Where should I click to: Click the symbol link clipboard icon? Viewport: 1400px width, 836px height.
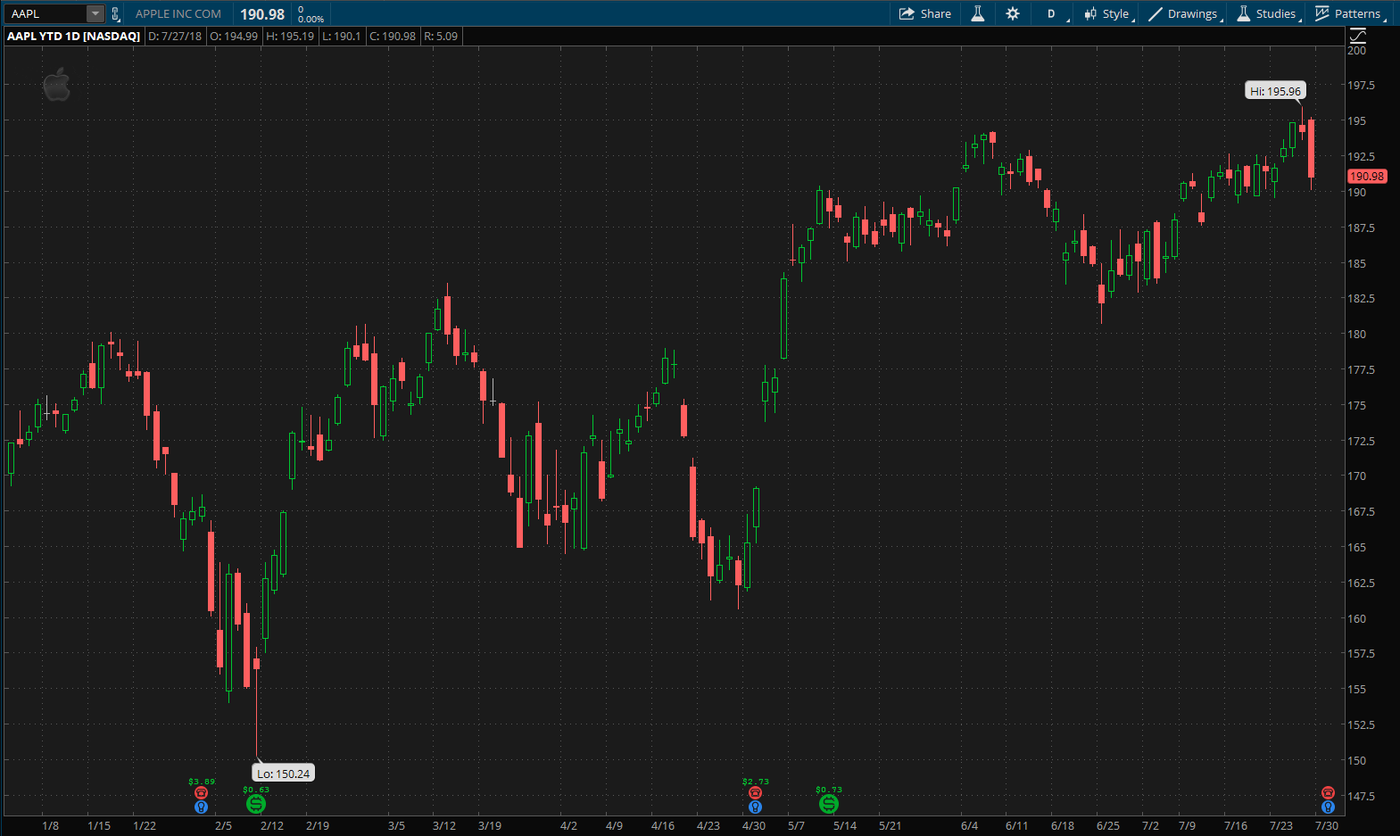click(116, 14)
